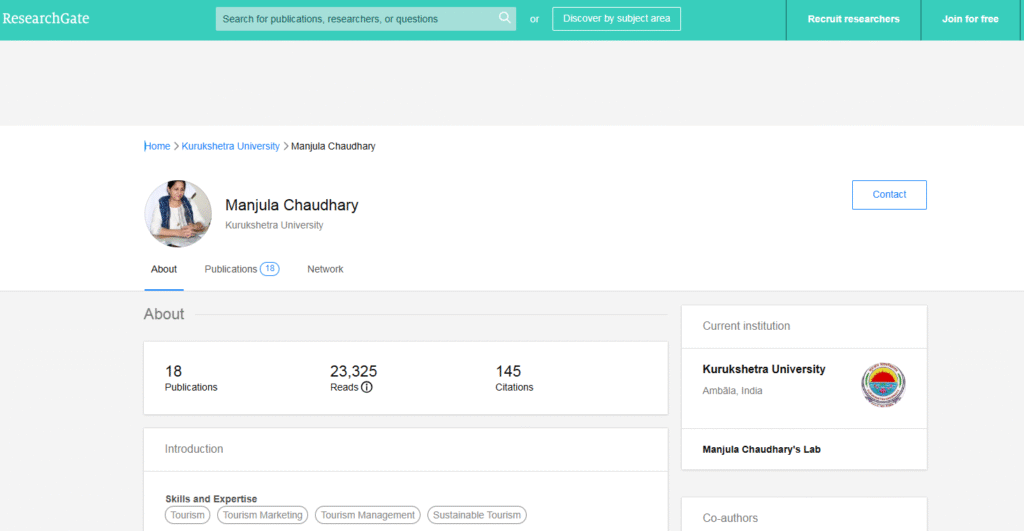
Task: Select the About tab
Action: coord(164,269)
